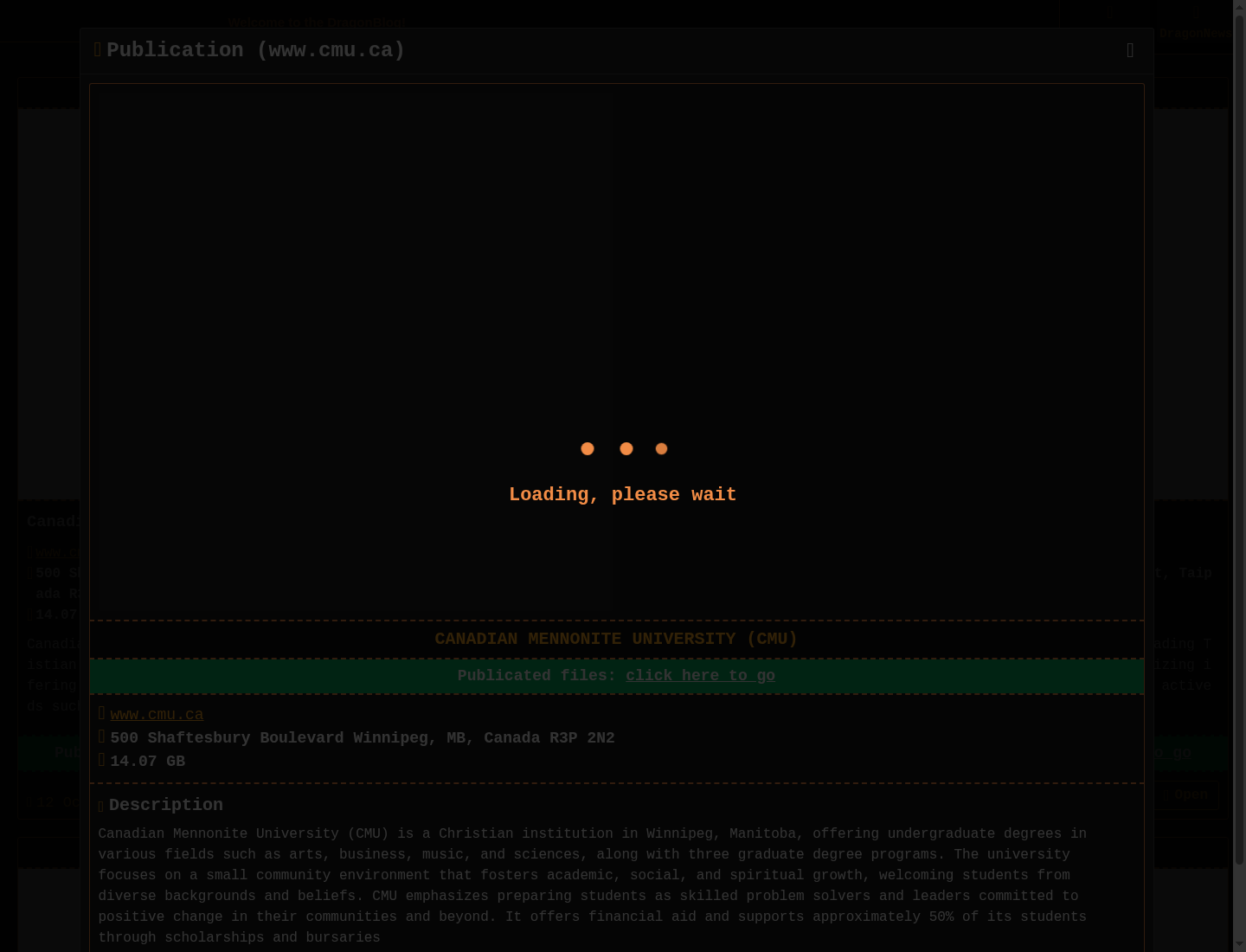Click the middle loading dot in the spinner
Image resolution: width=1246 pixels, height=952 pixels.
(626, 448)
